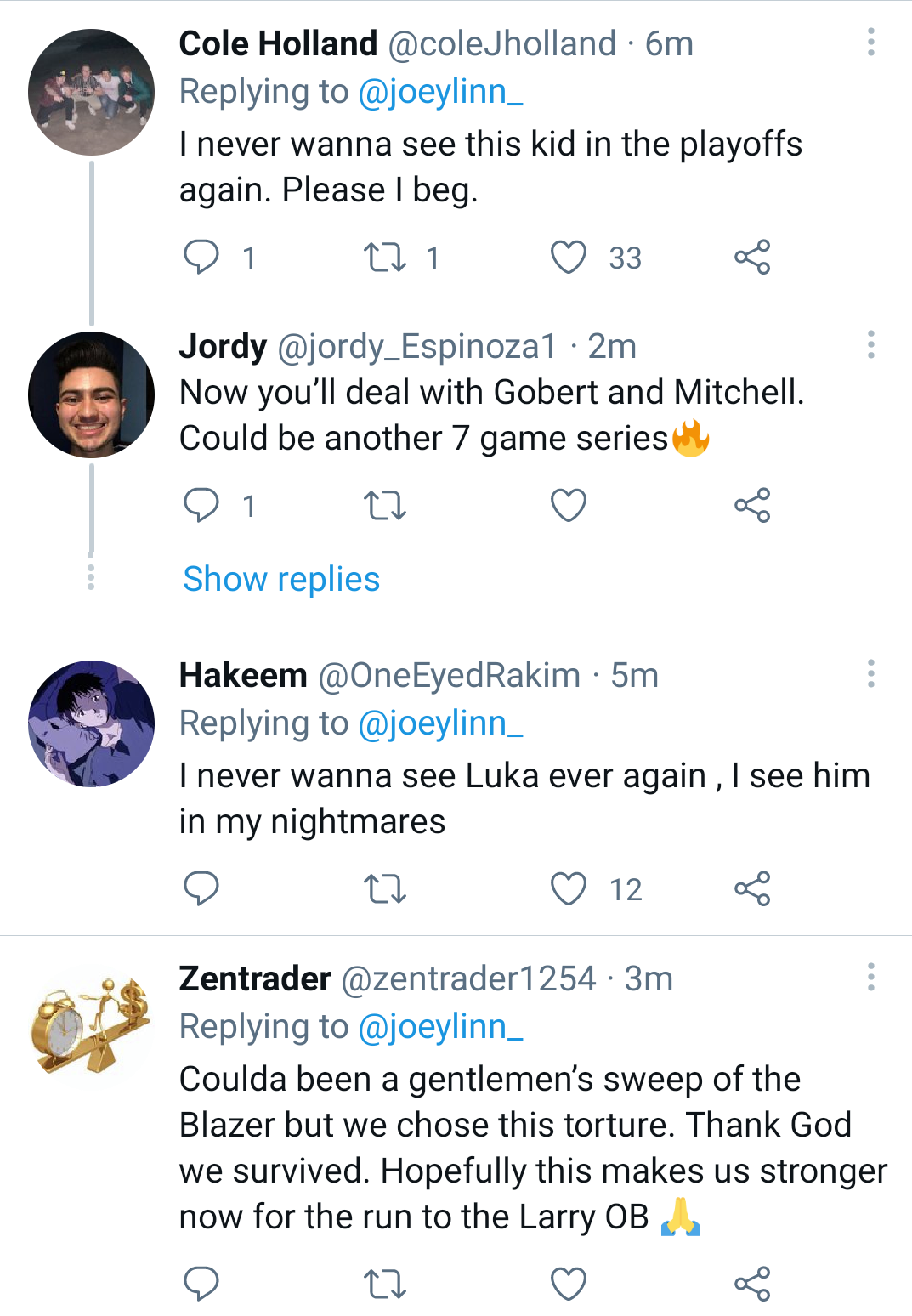
Task: Reply to Zentrader's gentlemen's sweep tweet
Action: click(x=201, y=1284)
